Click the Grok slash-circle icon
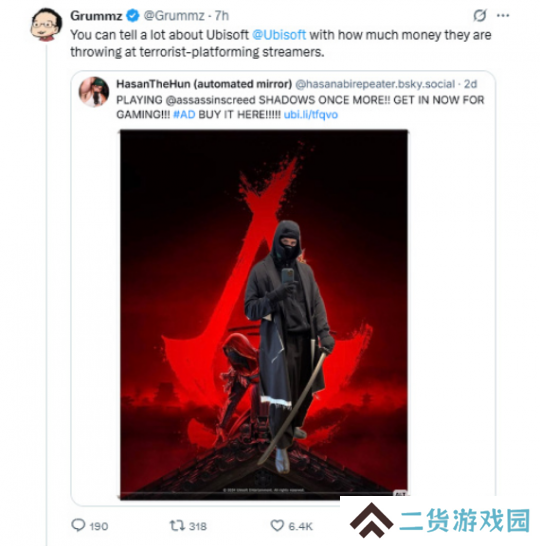Viewport: 540px width, 546px height. coord(479,15)
